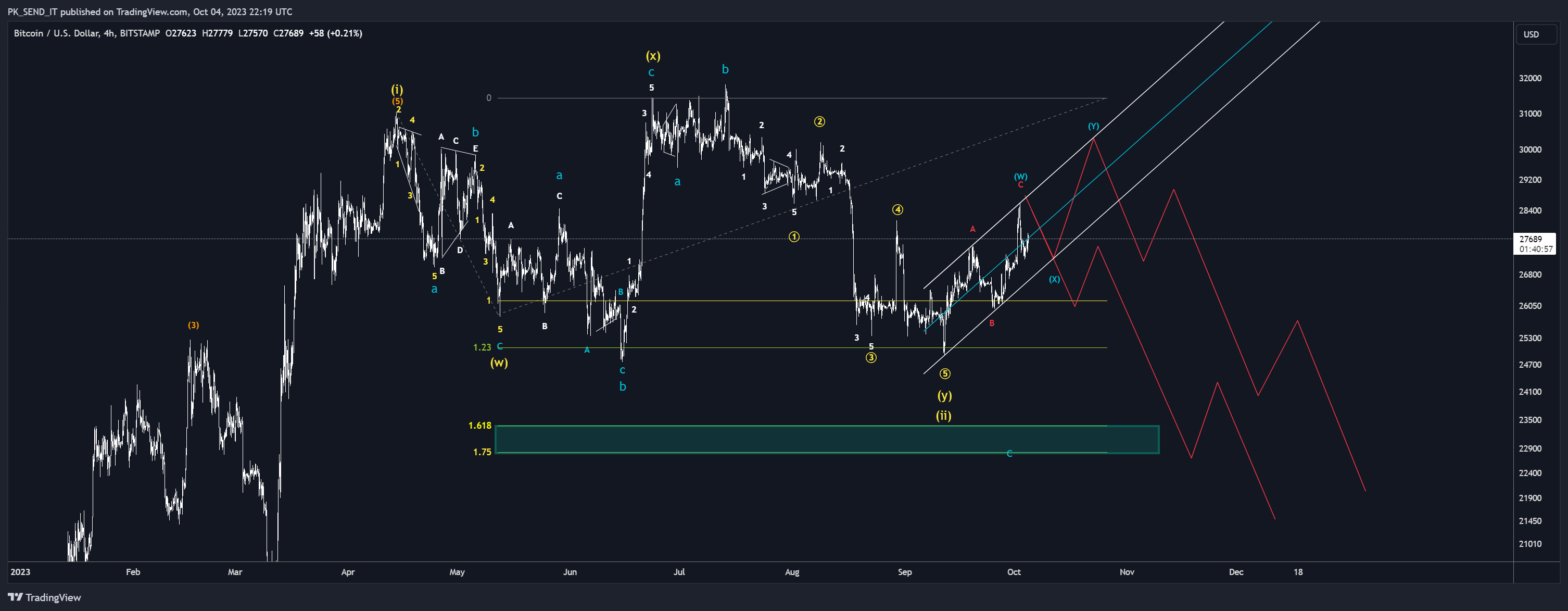Viewport: 1568px width, 611px height.
Task: Click the change value +58 (+0.21%)
Action: coord(335,33)
